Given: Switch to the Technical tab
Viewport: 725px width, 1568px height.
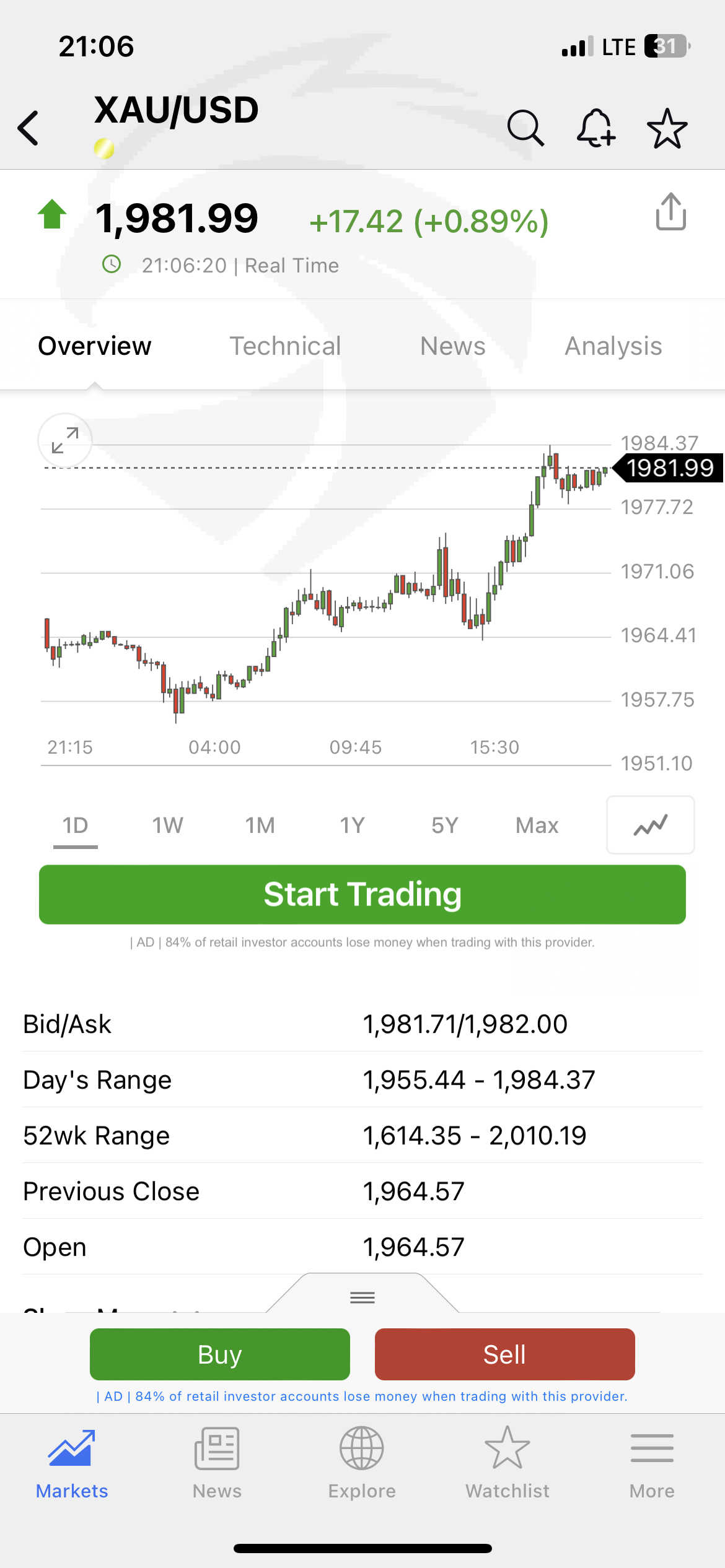Looking at the screenshot, I should (285, 346).
